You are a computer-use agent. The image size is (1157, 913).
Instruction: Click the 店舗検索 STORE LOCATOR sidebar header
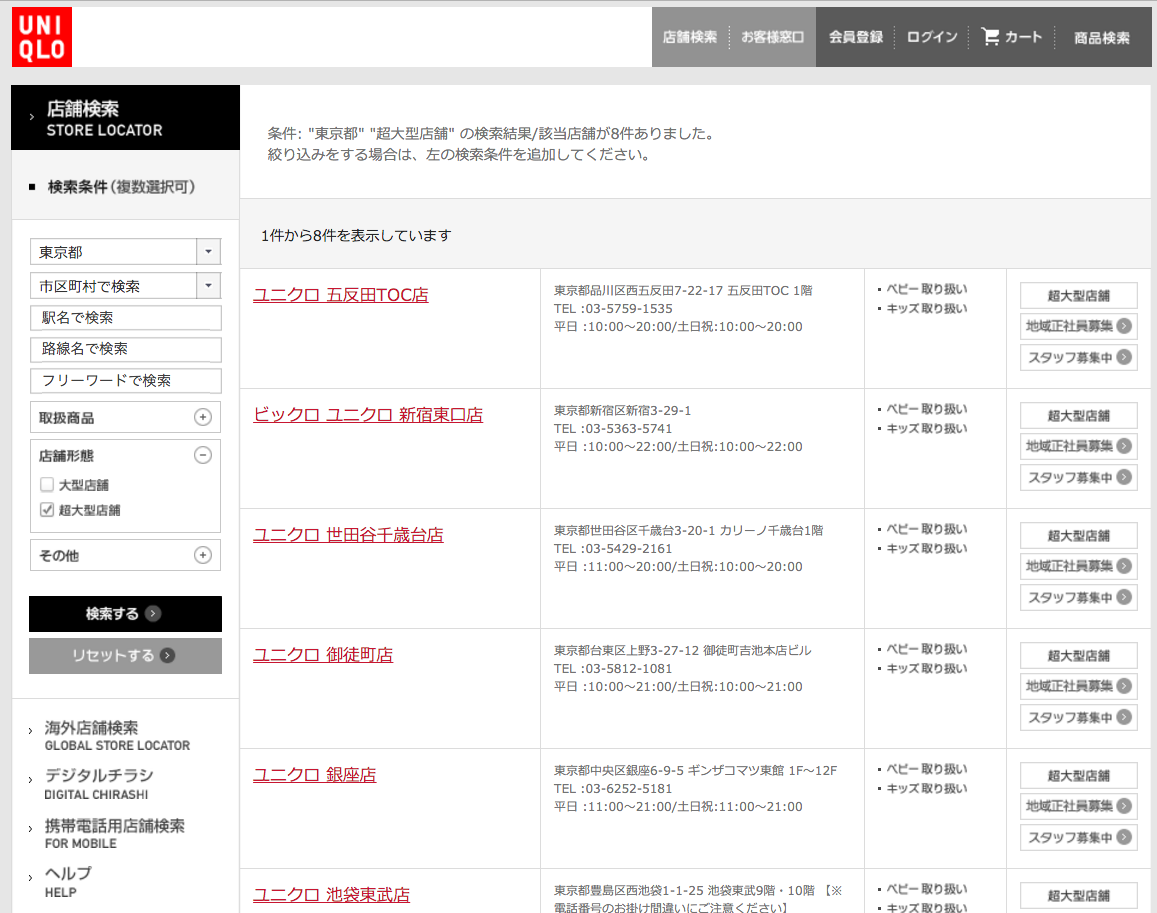click(x=125, y=118)
